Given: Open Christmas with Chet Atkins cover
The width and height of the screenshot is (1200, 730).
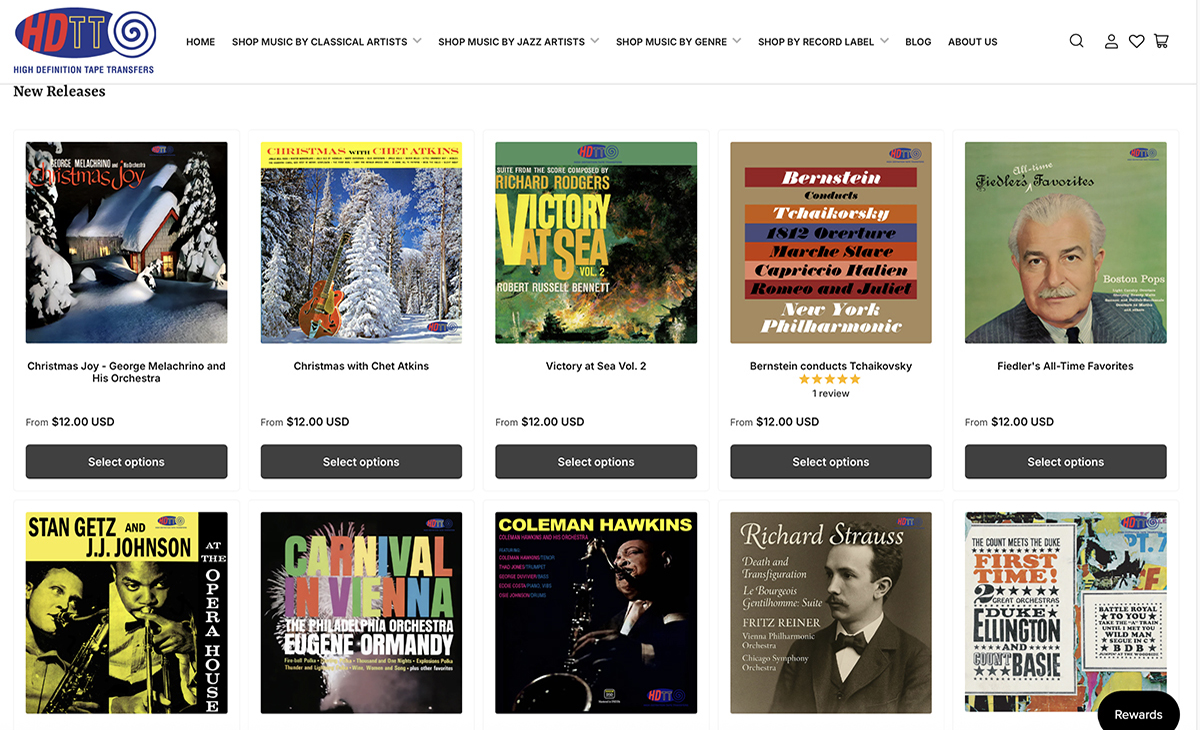Looking at the screenshot, I should pyautogui.click(x=361, y=243).
